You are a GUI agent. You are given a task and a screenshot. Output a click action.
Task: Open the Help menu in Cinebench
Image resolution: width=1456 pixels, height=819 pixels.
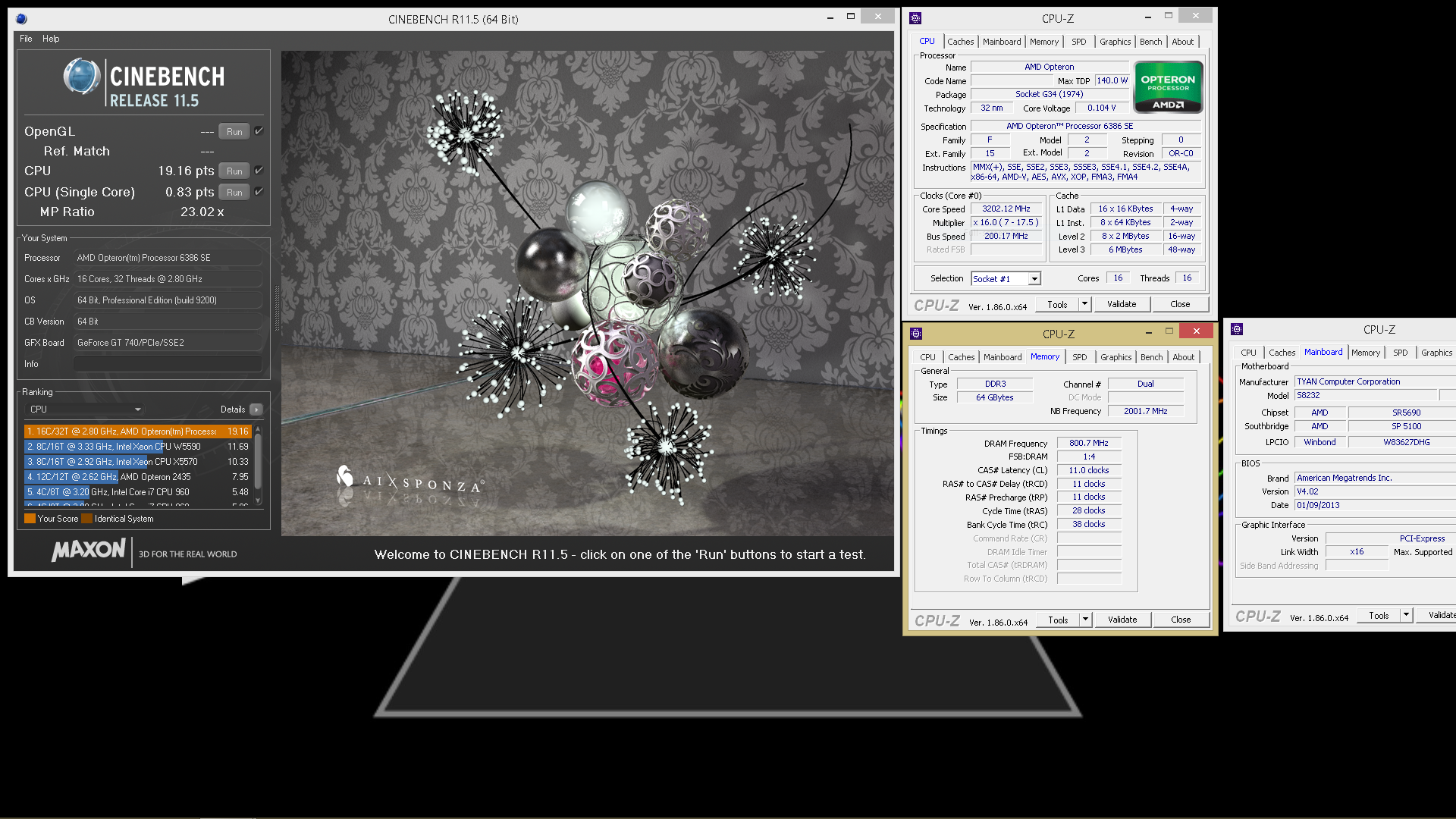[x=51, y=39]
